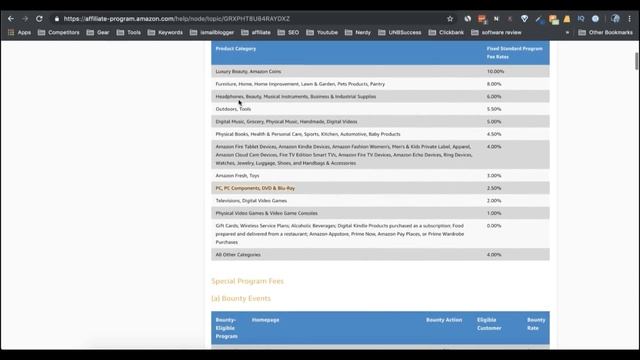This screenshot has height=360, width=640.
Task: Open the Apps shortcut in bookmarks bar
Action: pos(19,32)
